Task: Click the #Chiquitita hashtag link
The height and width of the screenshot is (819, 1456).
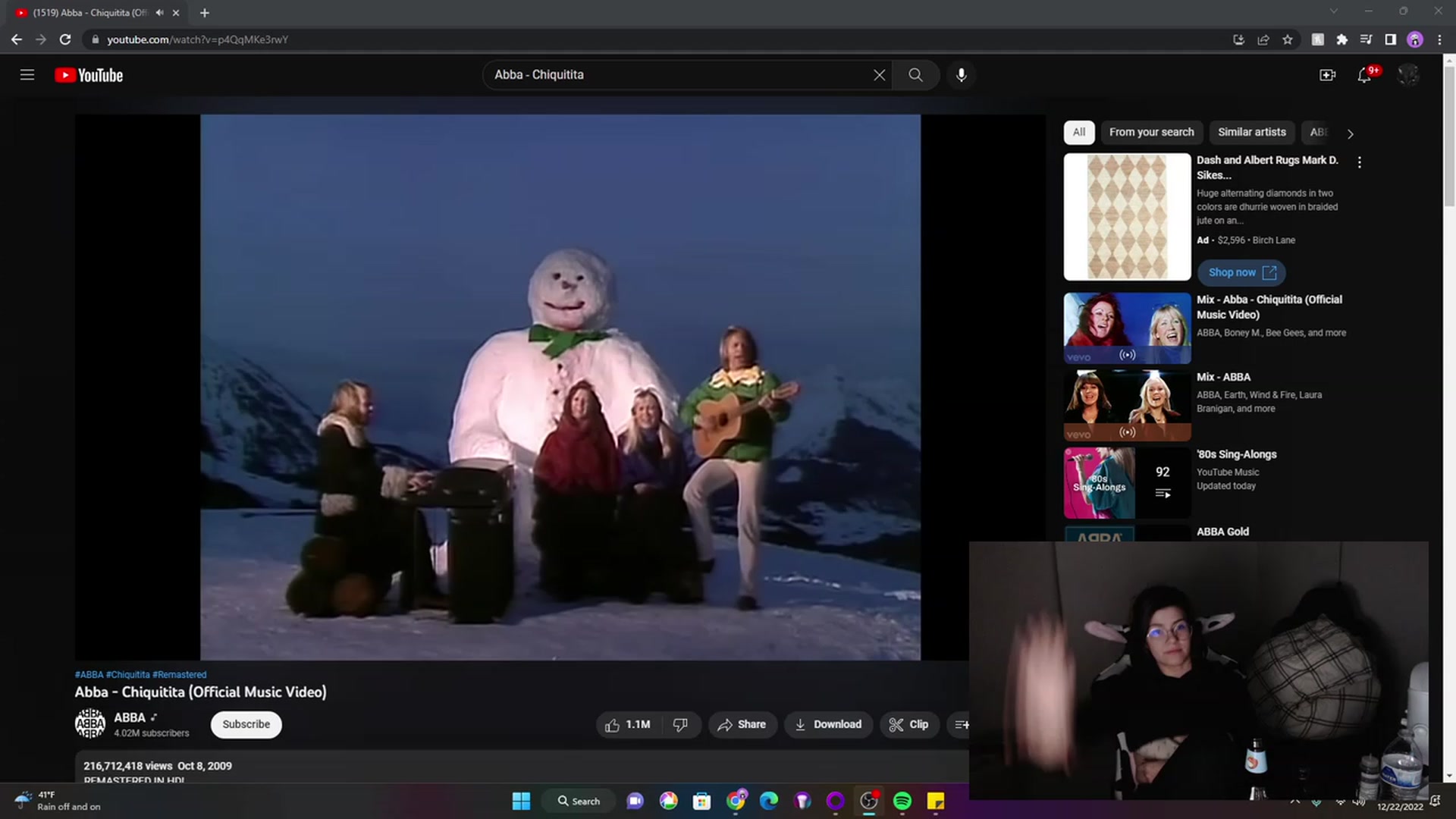Action: [128, 674]
